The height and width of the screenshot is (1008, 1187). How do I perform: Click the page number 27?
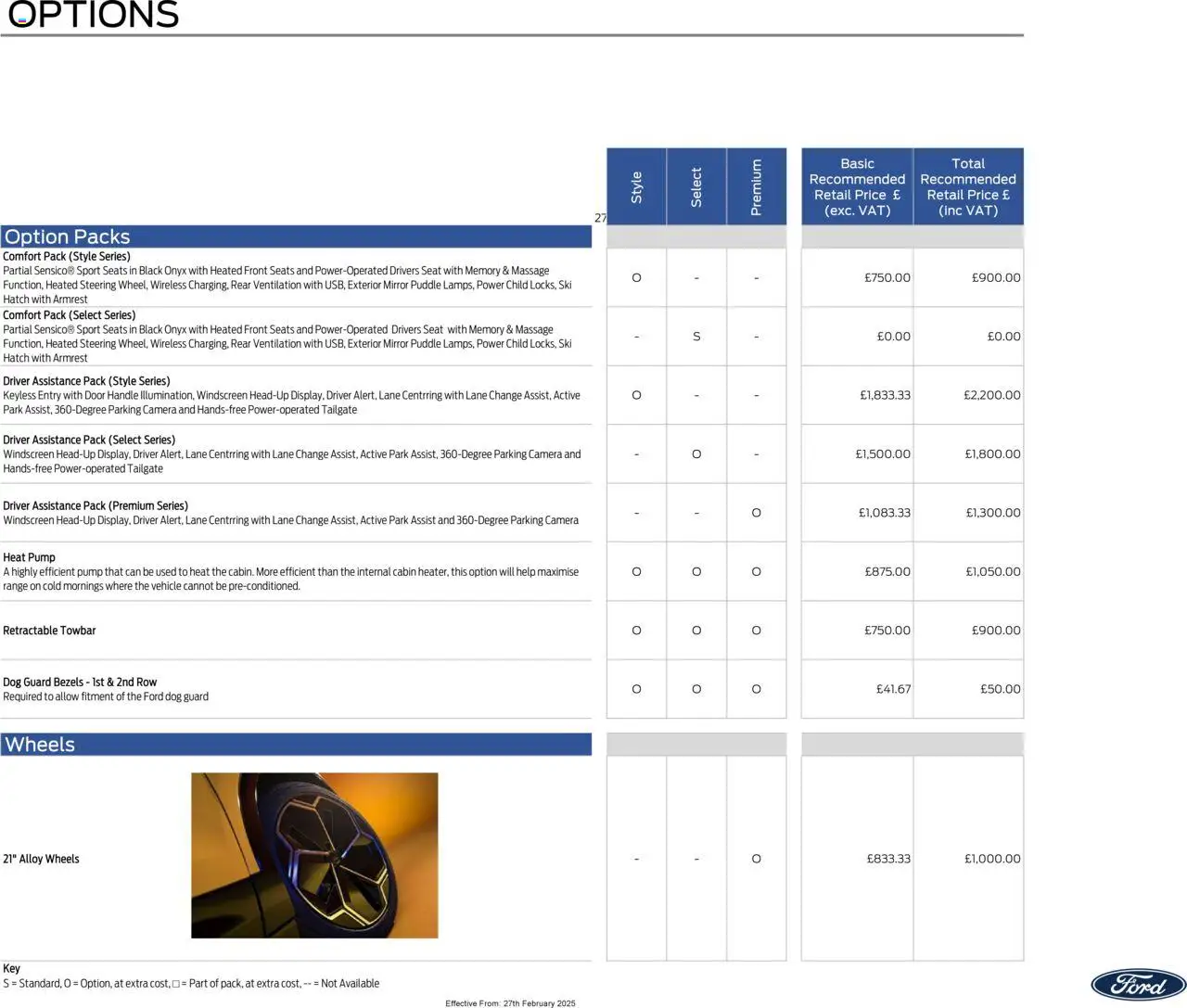[600, 218]
